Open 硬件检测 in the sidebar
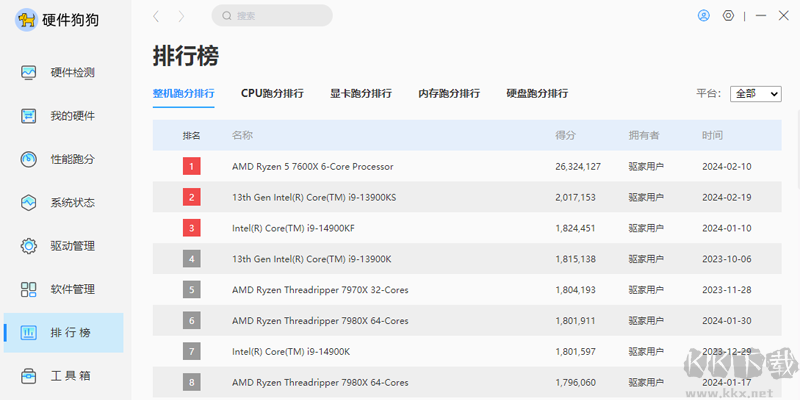This screenshot has width=800, height=400. [x=72, y=72]
